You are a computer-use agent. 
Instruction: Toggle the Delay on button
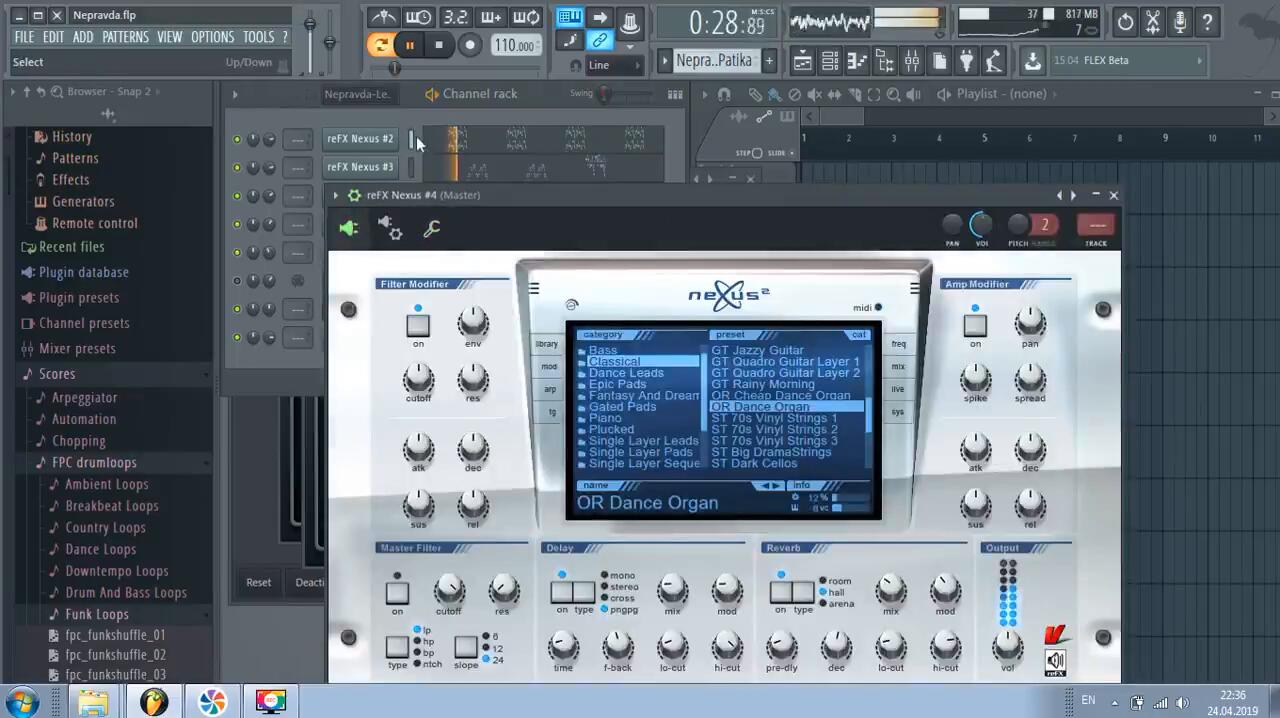[x=561, y=592]
